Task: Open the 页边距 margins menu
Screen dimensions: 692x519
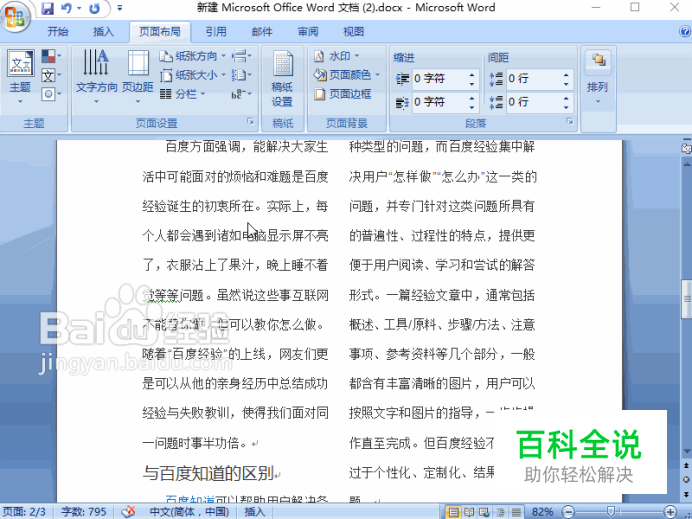Action: tap(138, 77)
